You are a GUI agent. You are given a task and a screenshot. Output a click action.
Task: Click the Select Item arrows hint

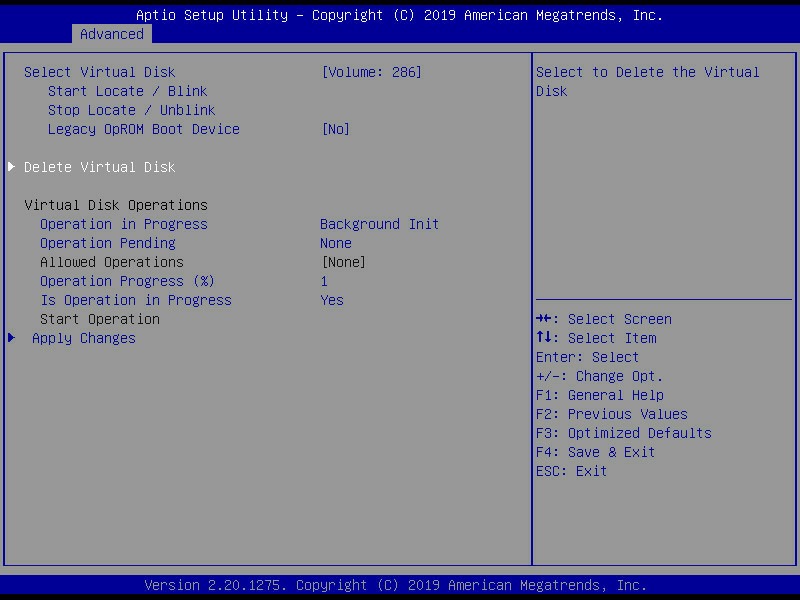pos(596,338)
